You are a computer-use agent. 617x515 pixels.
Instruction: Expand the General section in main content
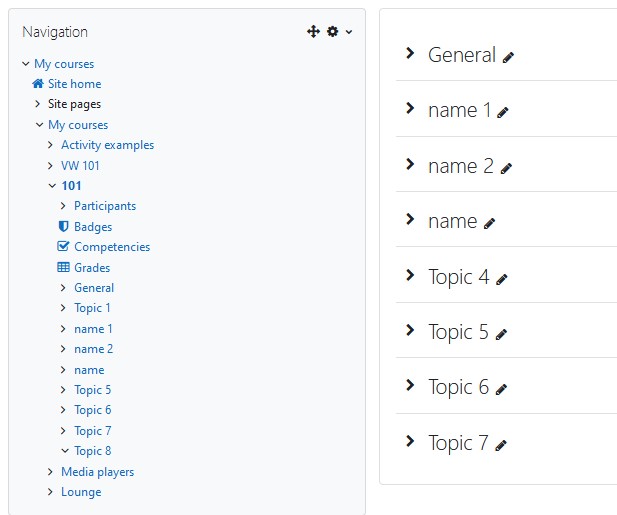410,53
